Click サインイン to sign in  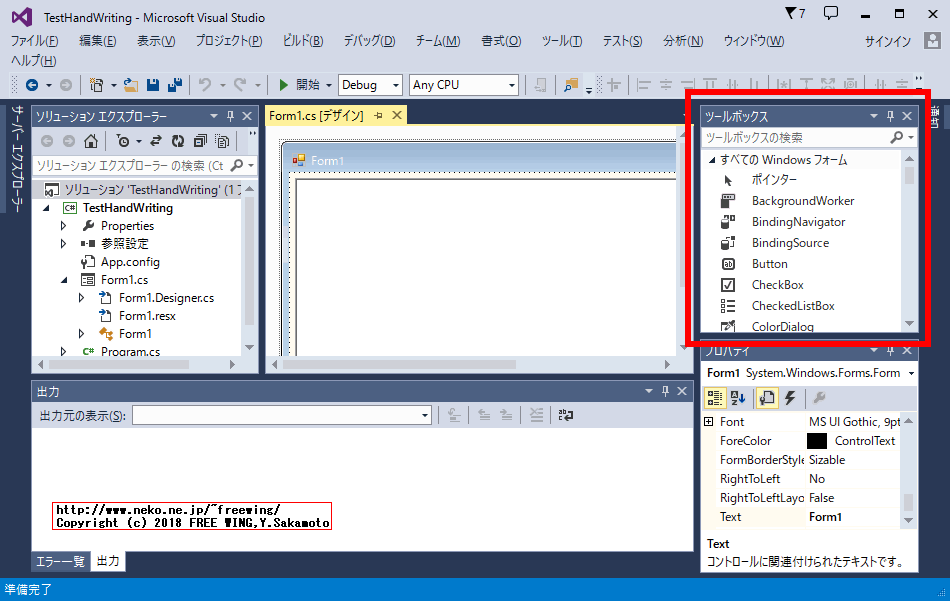(887, 41)
